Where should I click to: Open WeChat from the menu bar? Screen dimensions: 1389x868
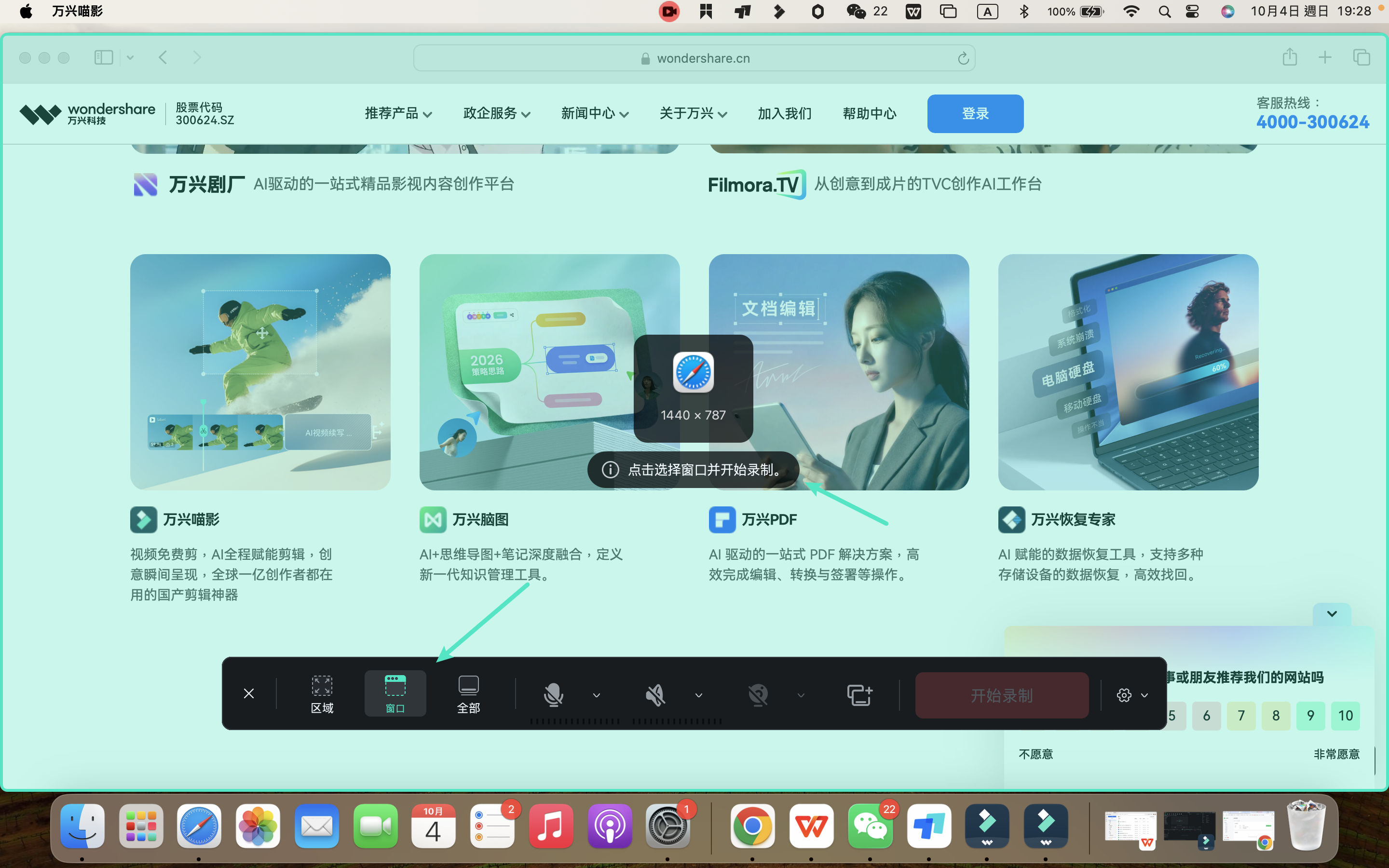click(857, 12)
